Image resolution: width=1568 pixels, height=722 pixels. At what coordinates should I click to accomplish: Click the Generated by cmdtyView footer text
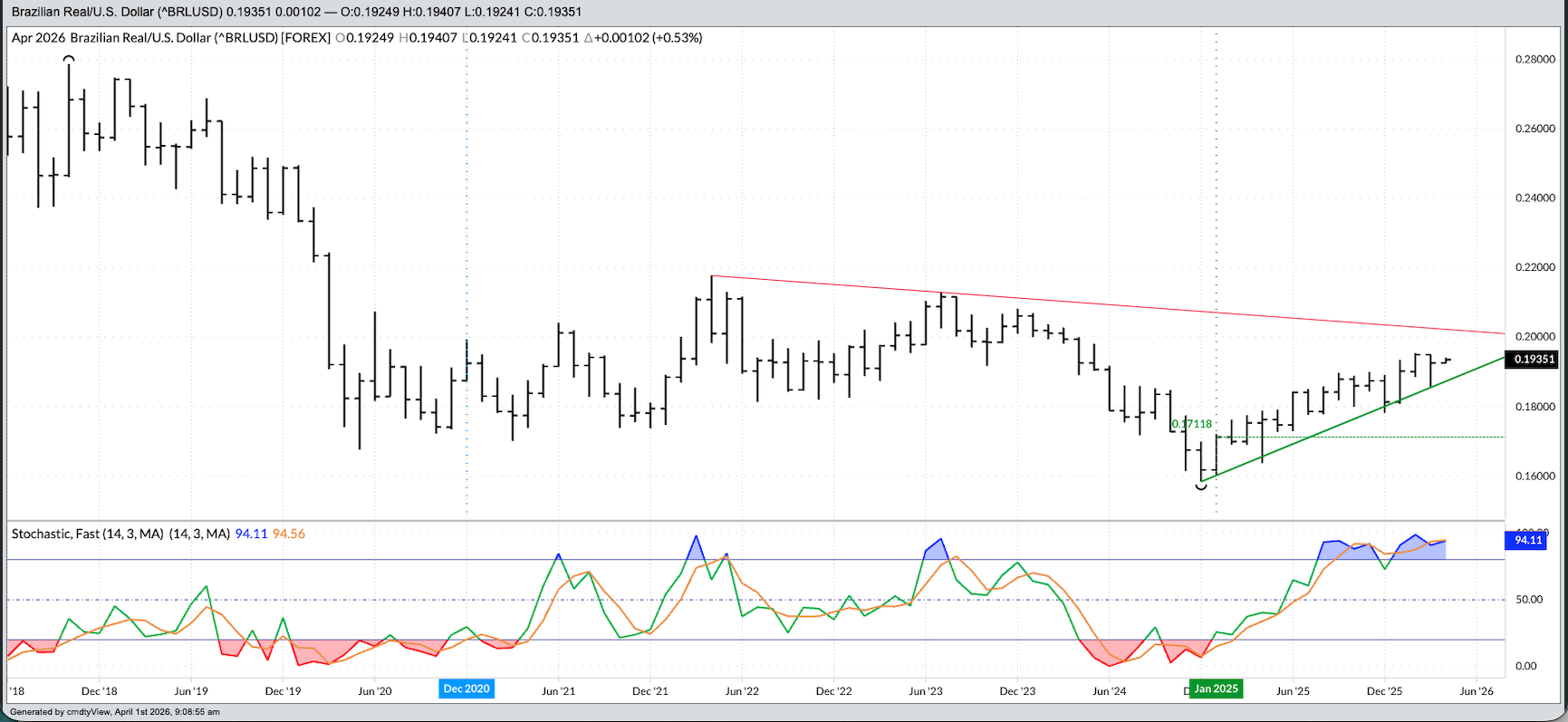(x=115, y=712)
